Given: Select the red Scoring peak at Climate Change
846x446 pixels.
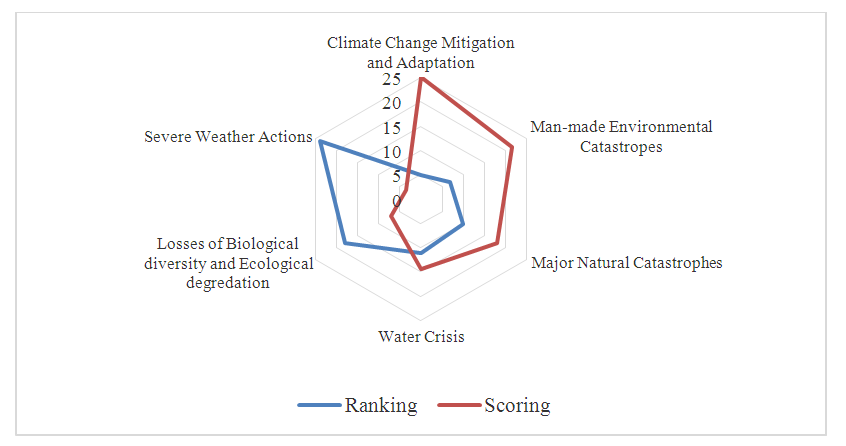Looking at the screenshot, I should (421, 80).
